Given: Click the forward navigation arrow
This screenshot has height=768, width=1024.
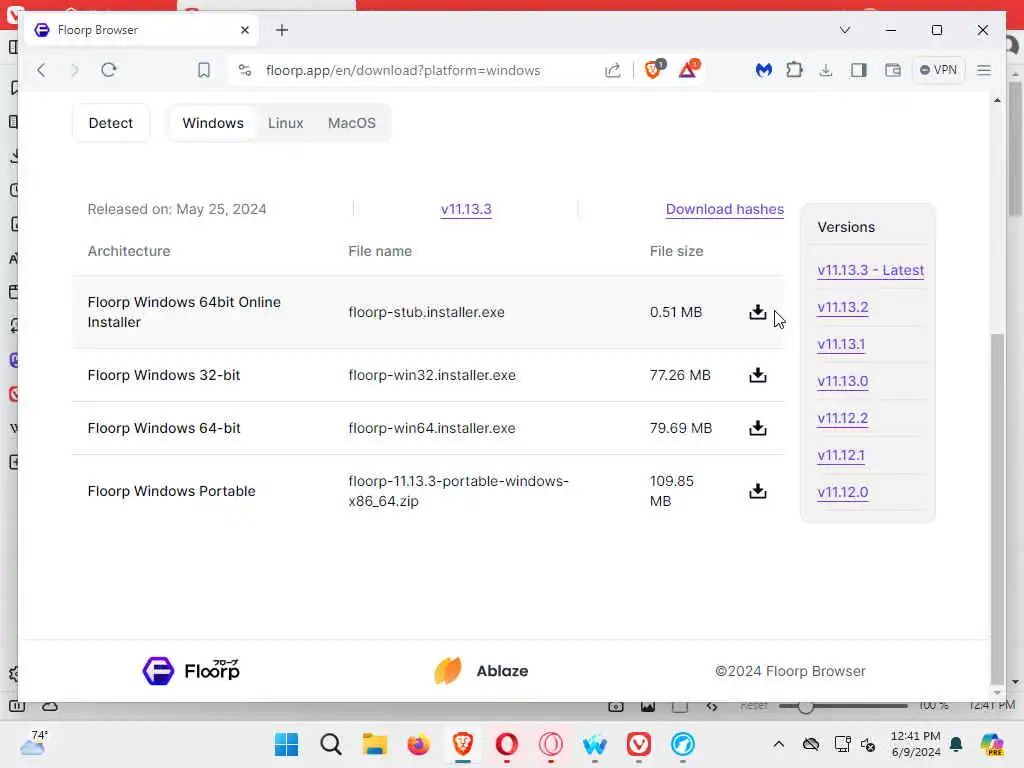Looking at the screenshot, I should (x=74, y=70).
